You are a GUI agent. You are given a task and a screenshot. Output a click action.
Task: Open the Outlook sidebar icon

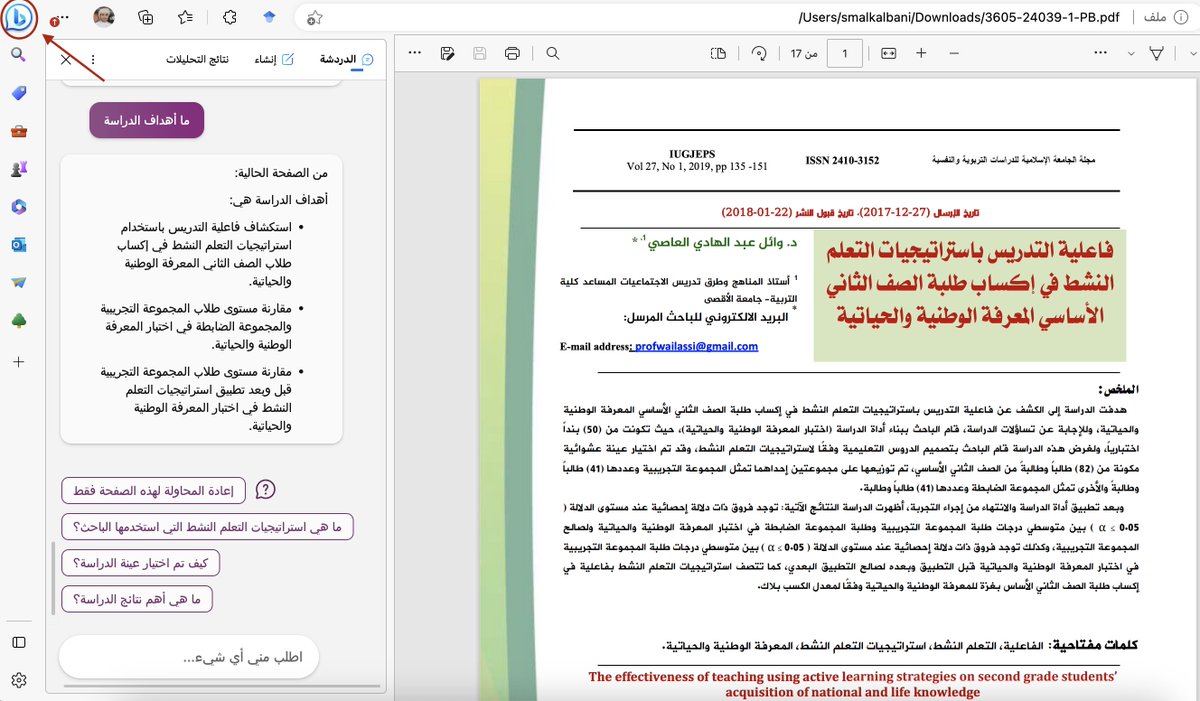point(18,244)
